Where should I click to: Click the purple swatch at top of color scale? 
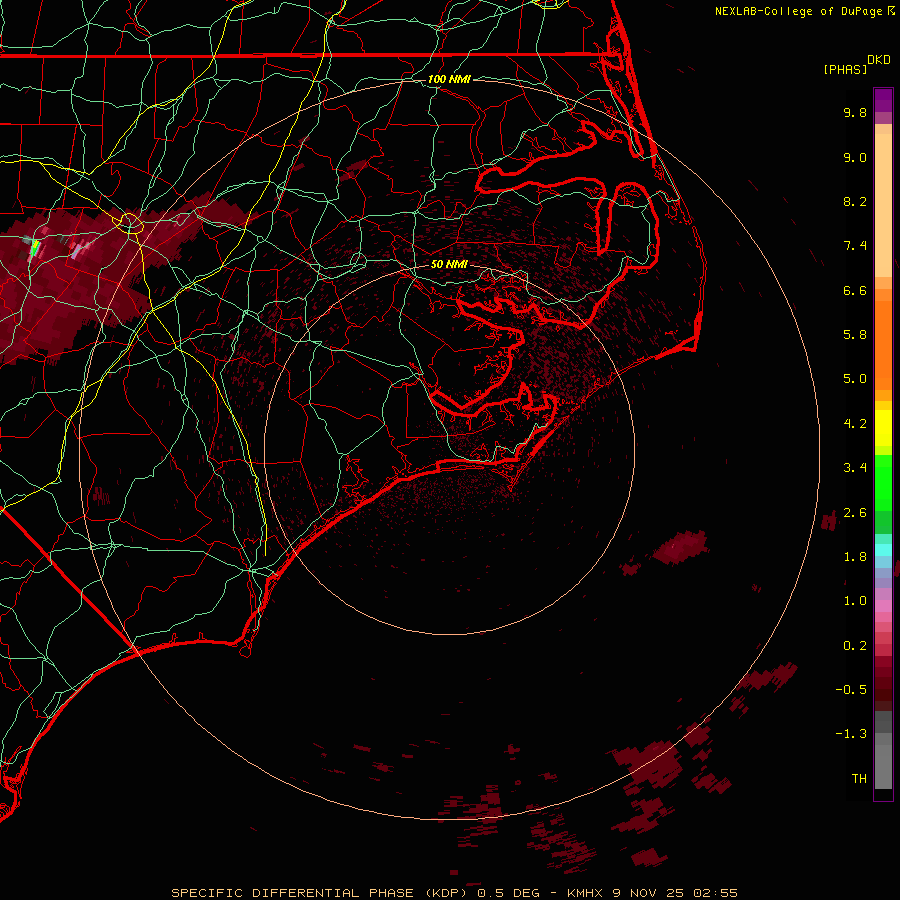(x=883, y=100)
